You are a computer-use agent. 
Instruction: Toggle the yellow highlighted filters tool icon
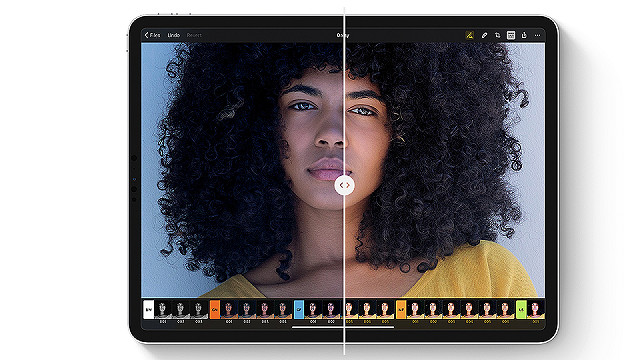(469, 35)
